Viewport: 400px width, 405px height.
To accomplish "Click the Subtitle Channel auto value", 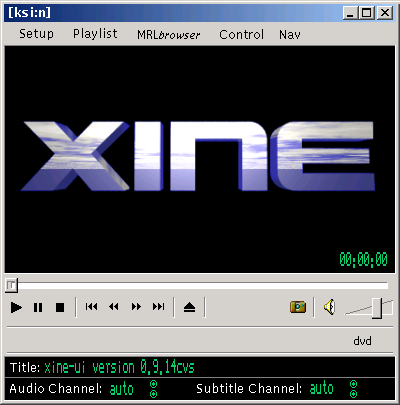I will 322,388.
